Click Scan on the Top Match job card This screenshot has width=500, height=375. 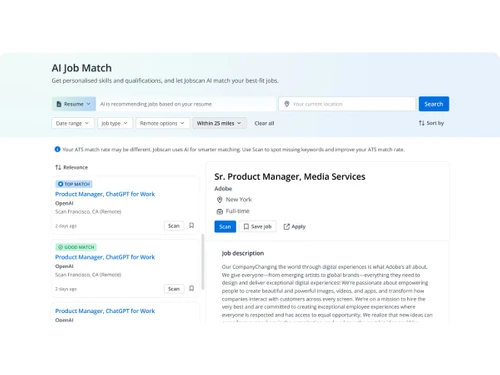pos(174,226)
